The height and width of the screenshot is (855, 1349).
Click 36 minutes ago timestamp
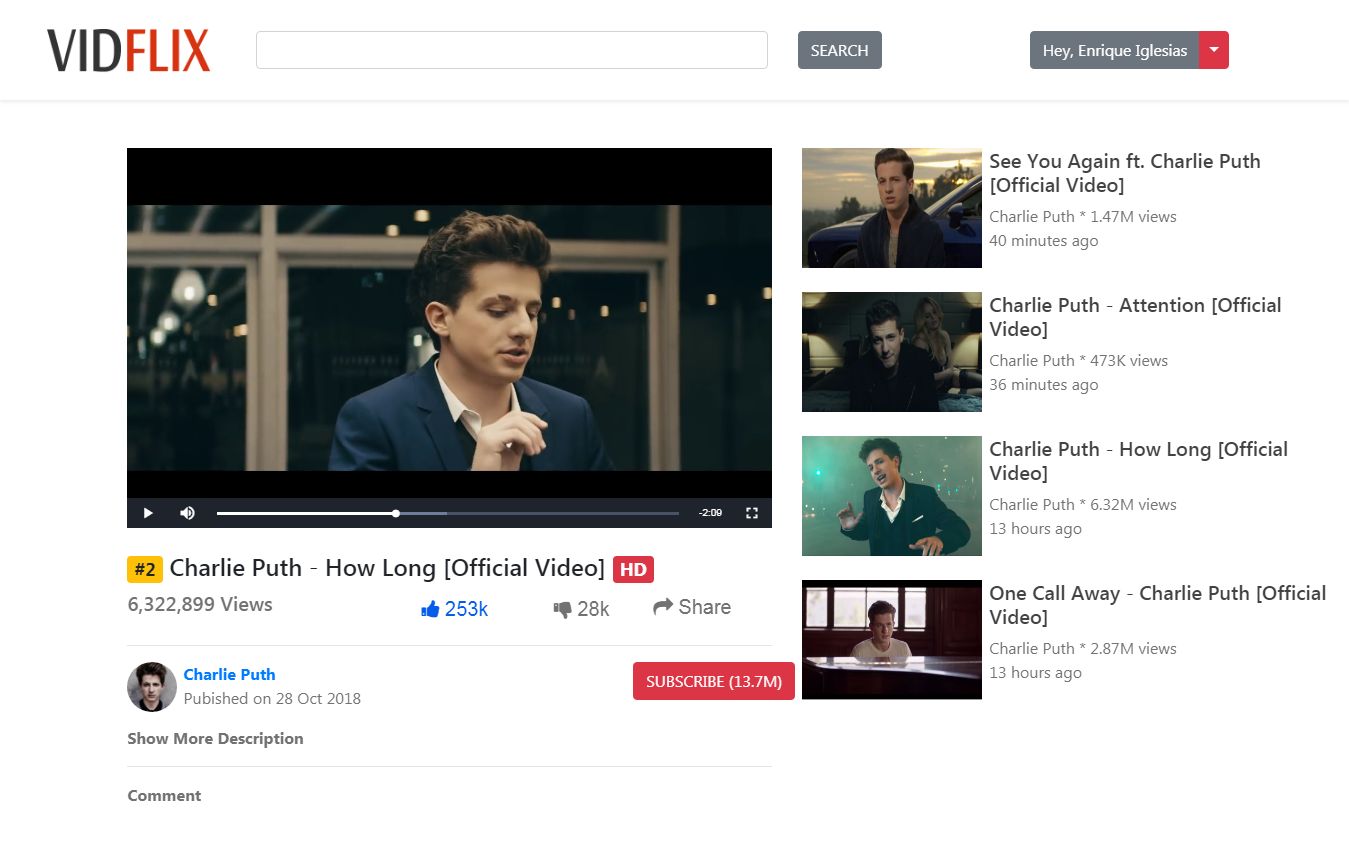click(1044, 385)
